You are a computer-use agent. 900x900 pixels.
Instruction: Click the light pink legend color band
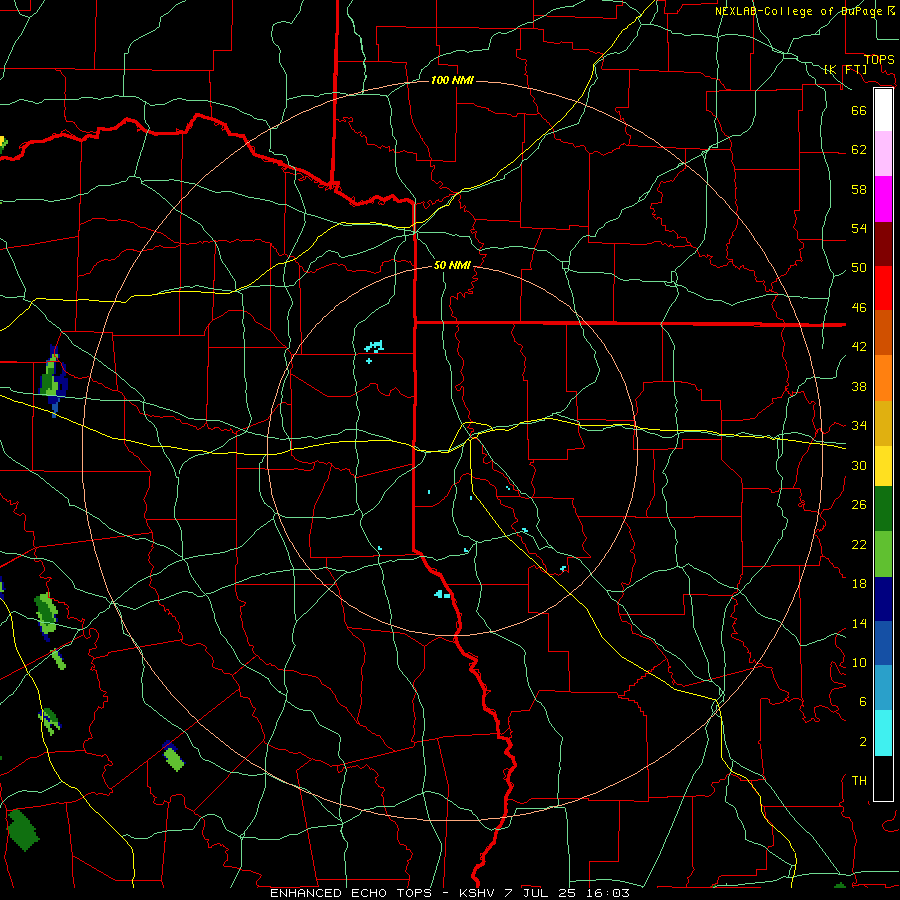point(883,153)
